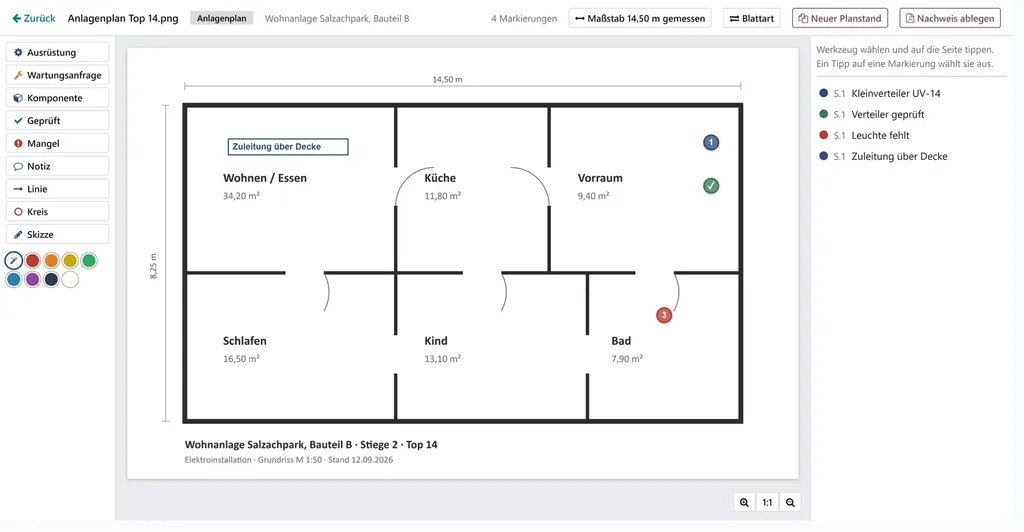Click the zoom in magnifier icon

pos(744,503)
